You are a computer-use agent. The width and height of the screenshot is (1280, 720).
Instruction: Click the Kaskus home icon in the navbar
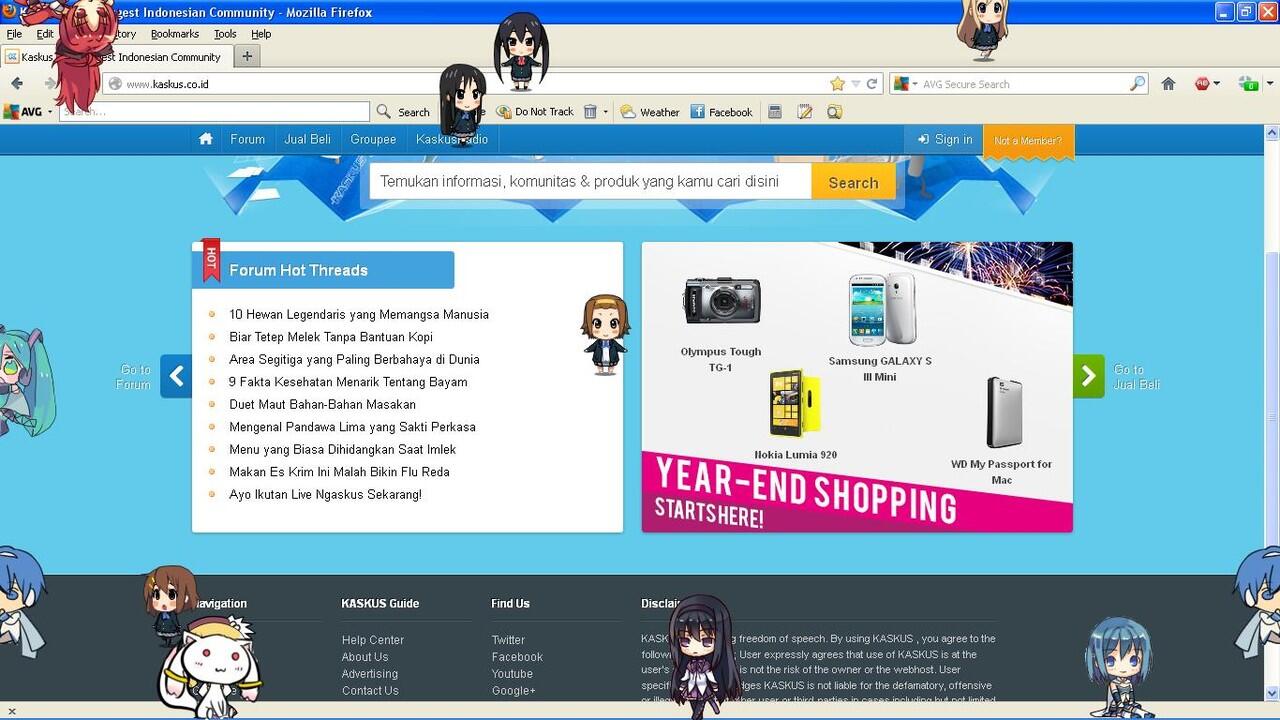tap(206, 139)
